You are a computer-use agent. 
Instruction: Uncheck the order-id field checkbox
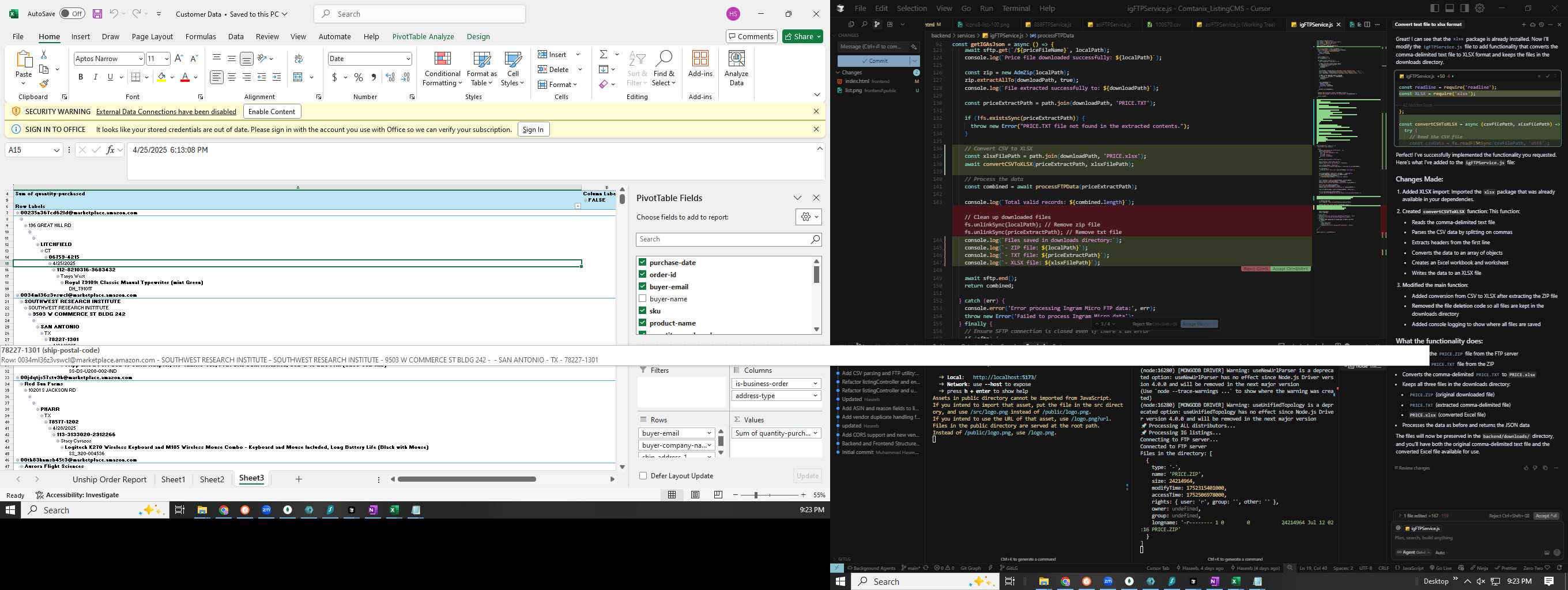(642, 274)
